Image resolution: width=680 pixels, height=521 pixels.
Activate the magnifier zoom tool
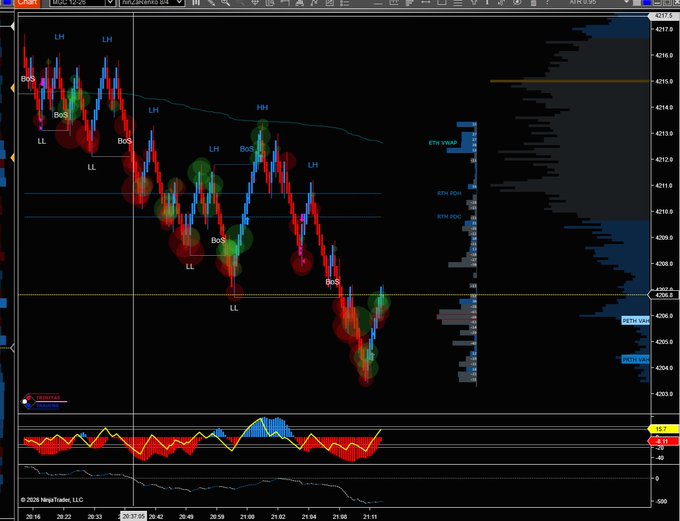pos(226,3)
